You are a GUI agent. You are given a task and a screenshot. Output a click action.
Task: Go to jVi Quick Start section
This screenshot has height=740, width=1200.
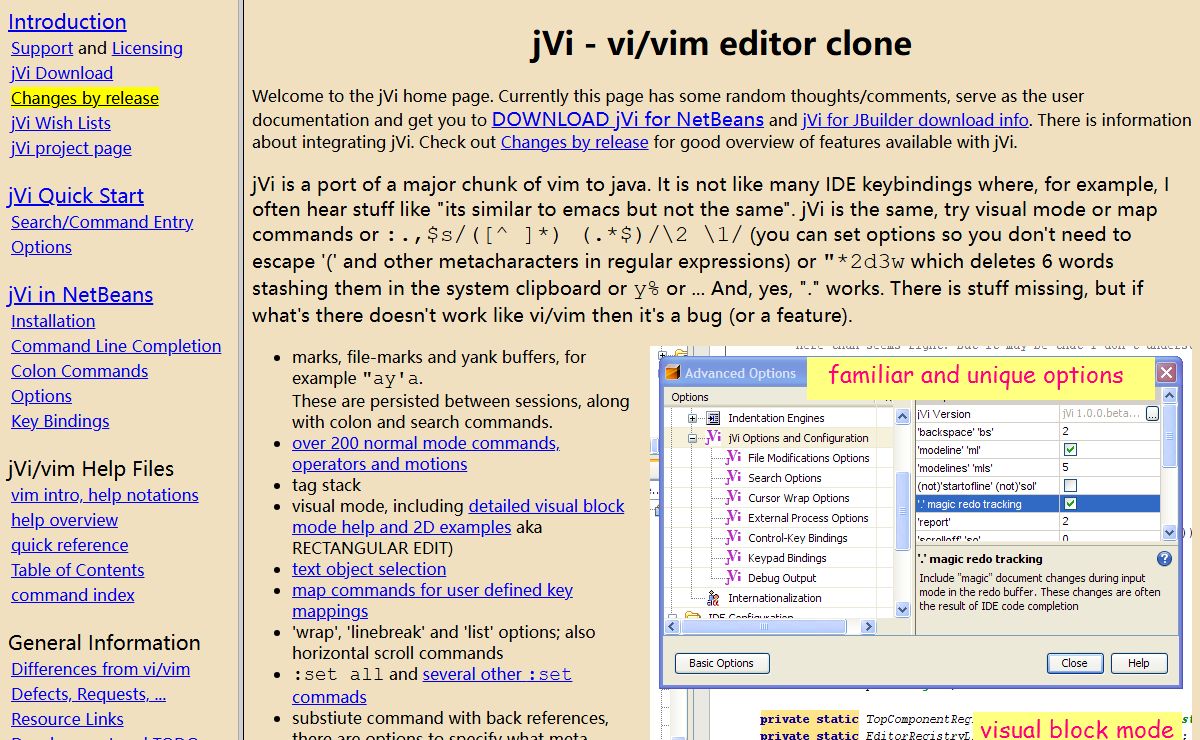76,196
